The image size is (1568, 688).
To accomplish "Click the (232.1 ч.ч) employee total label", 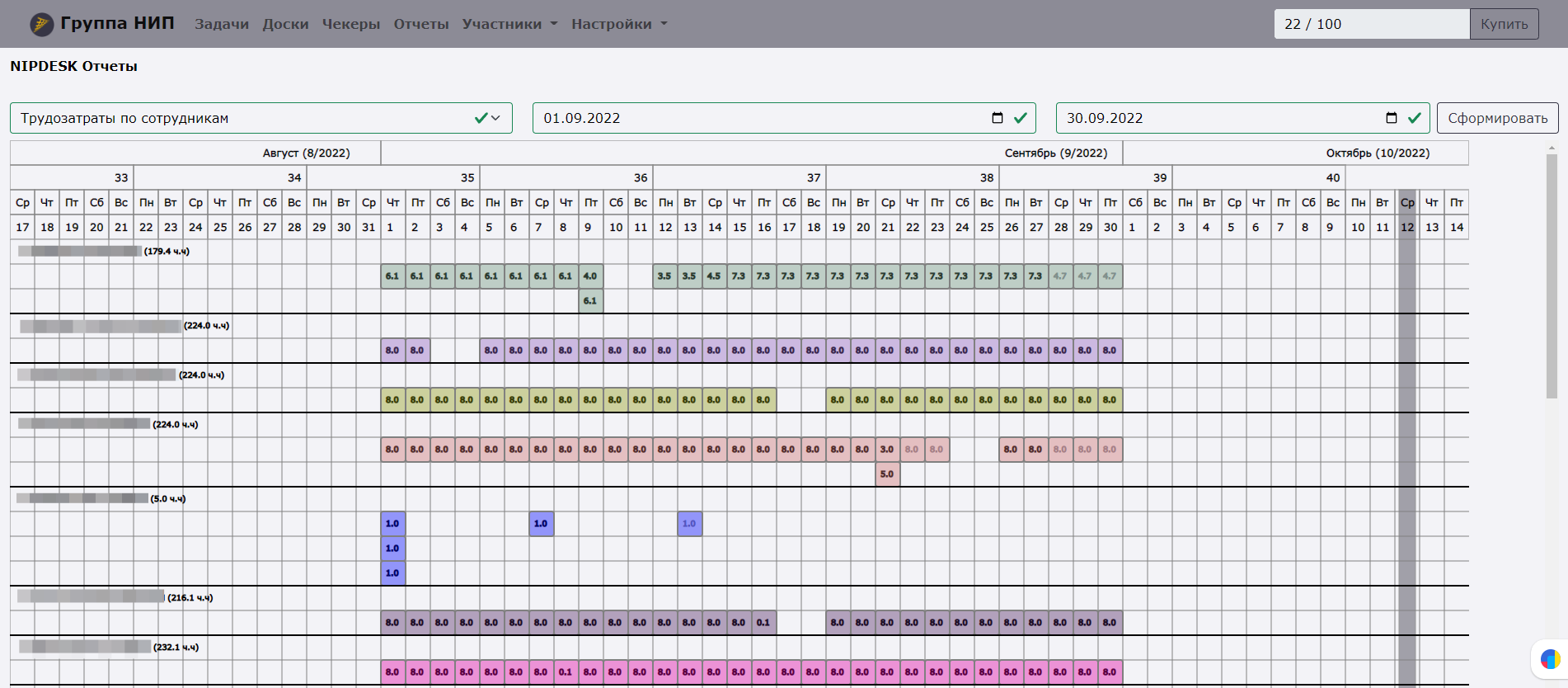I will click(176, 647).
